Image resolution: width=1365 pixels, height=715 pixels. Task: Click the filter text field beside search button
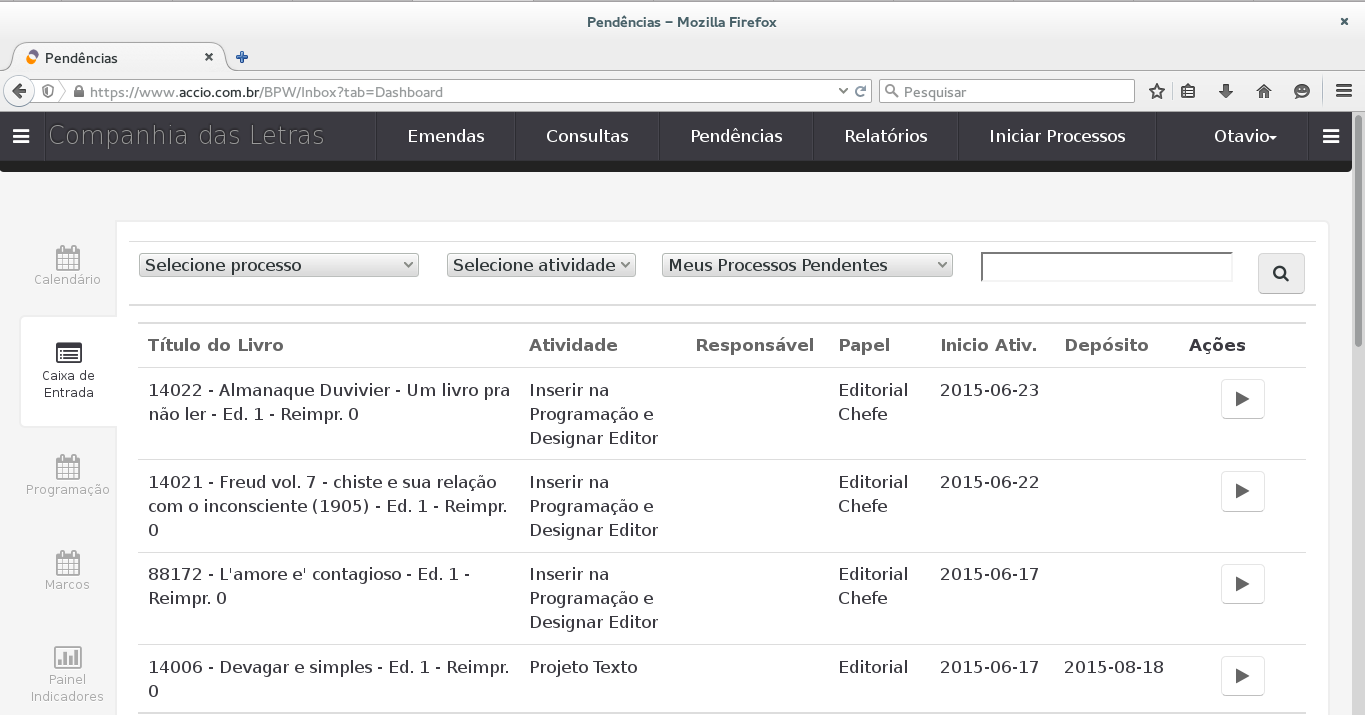coord(1106,267)
